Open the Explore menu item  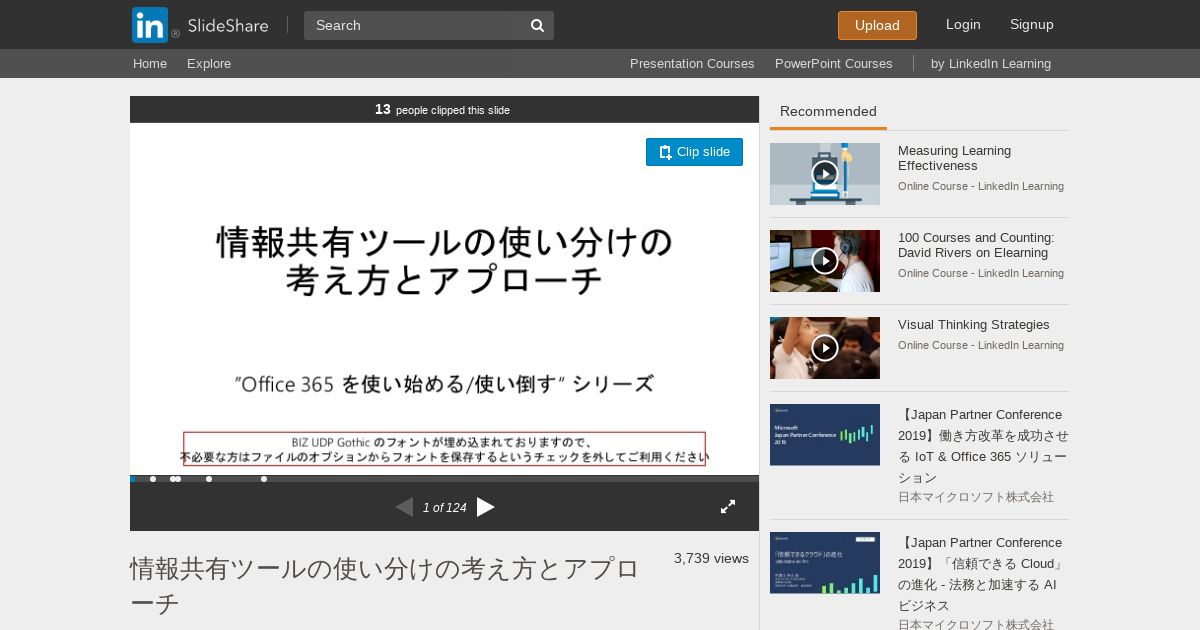pyautogui.click(x=209, y=63)
